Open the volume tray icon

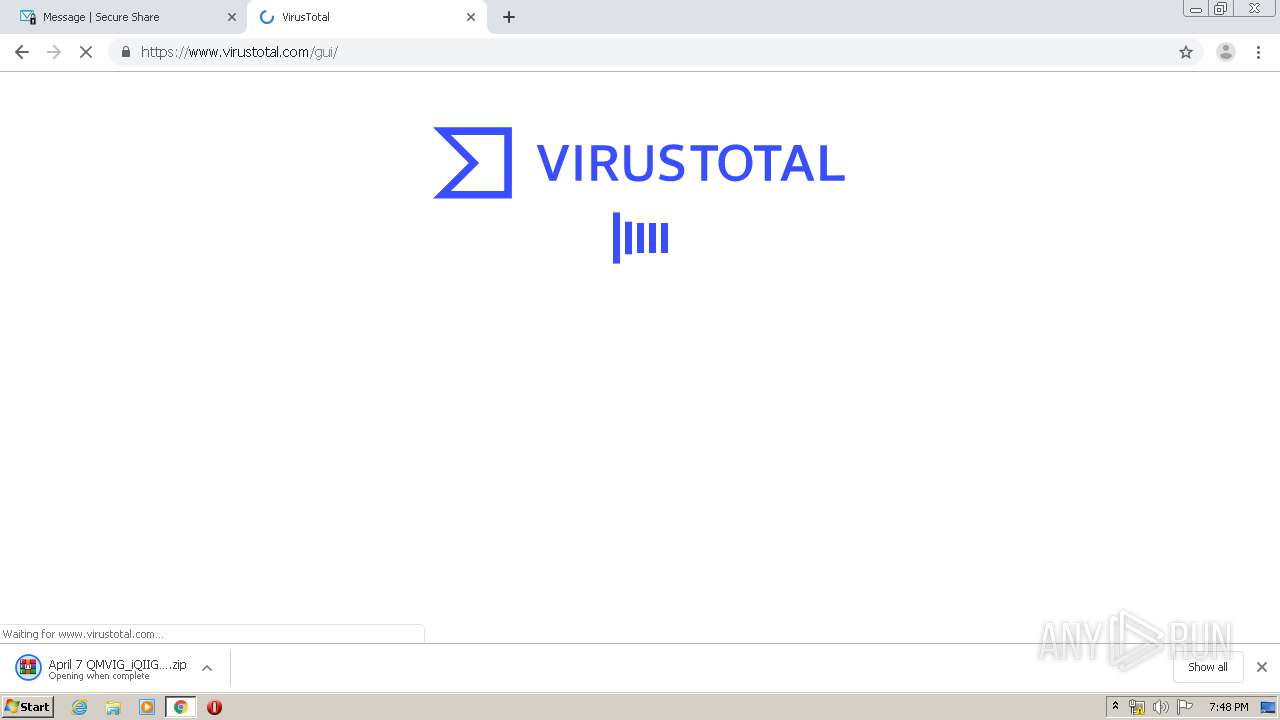[x=1160, y=707]
